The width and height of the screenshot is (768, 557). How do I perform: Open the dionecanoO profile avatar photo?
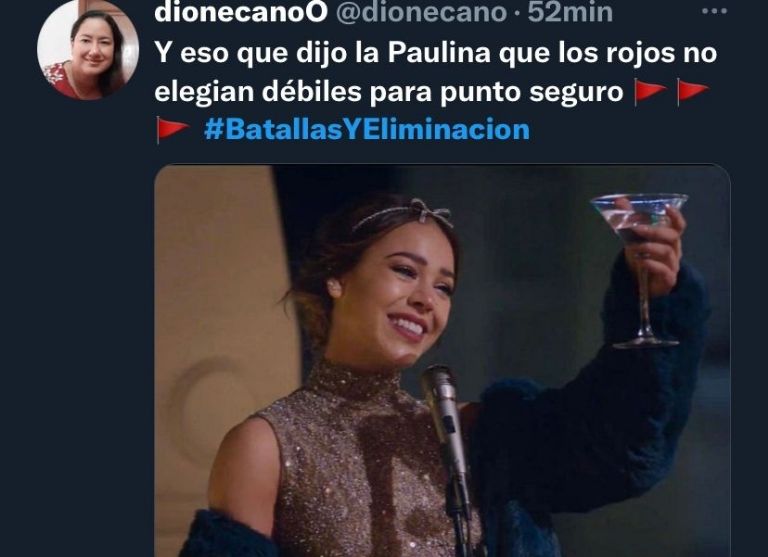[88, 49]
